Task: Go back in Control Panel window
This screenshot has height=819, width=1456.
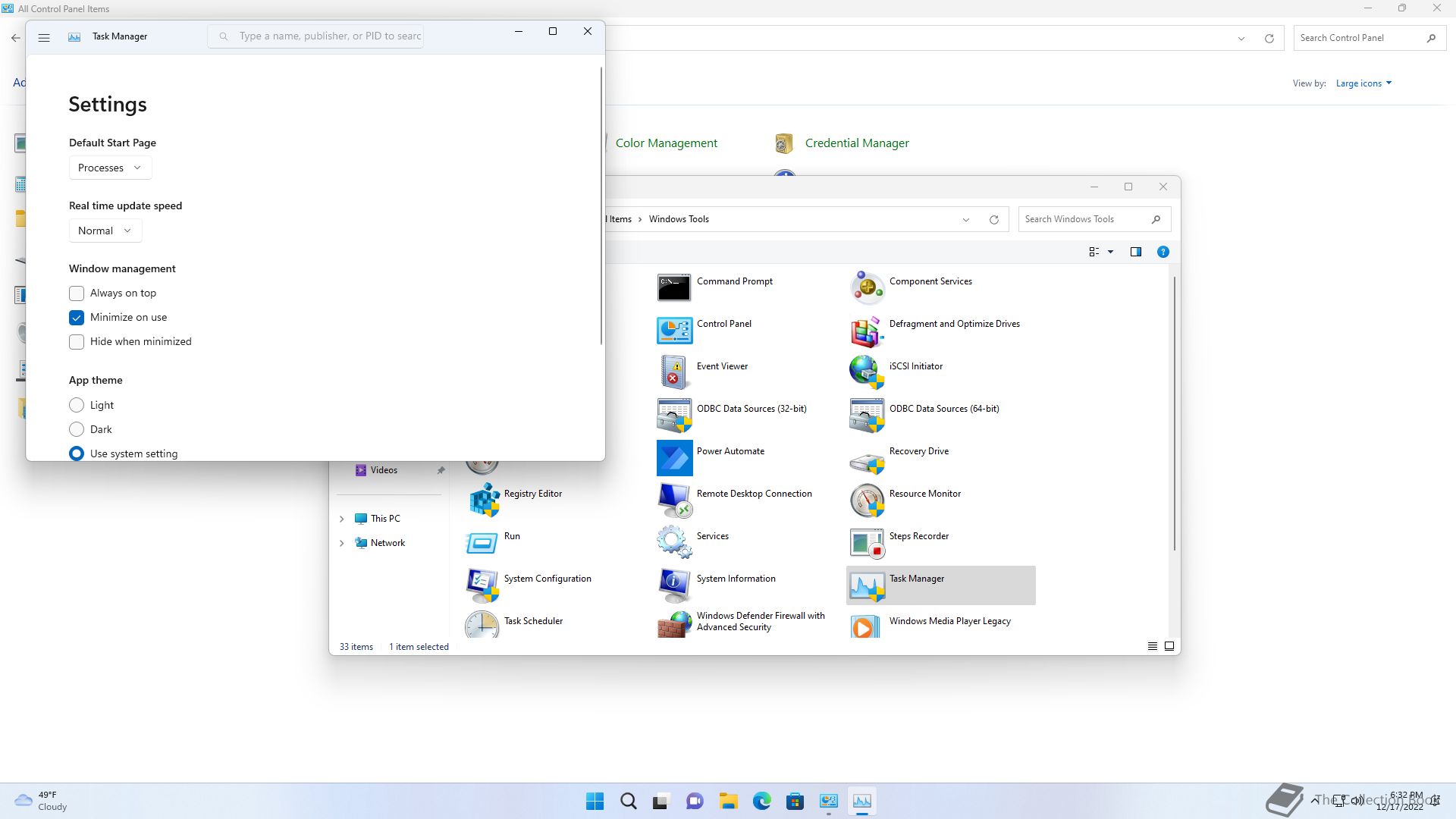Action: pos(16,37)
